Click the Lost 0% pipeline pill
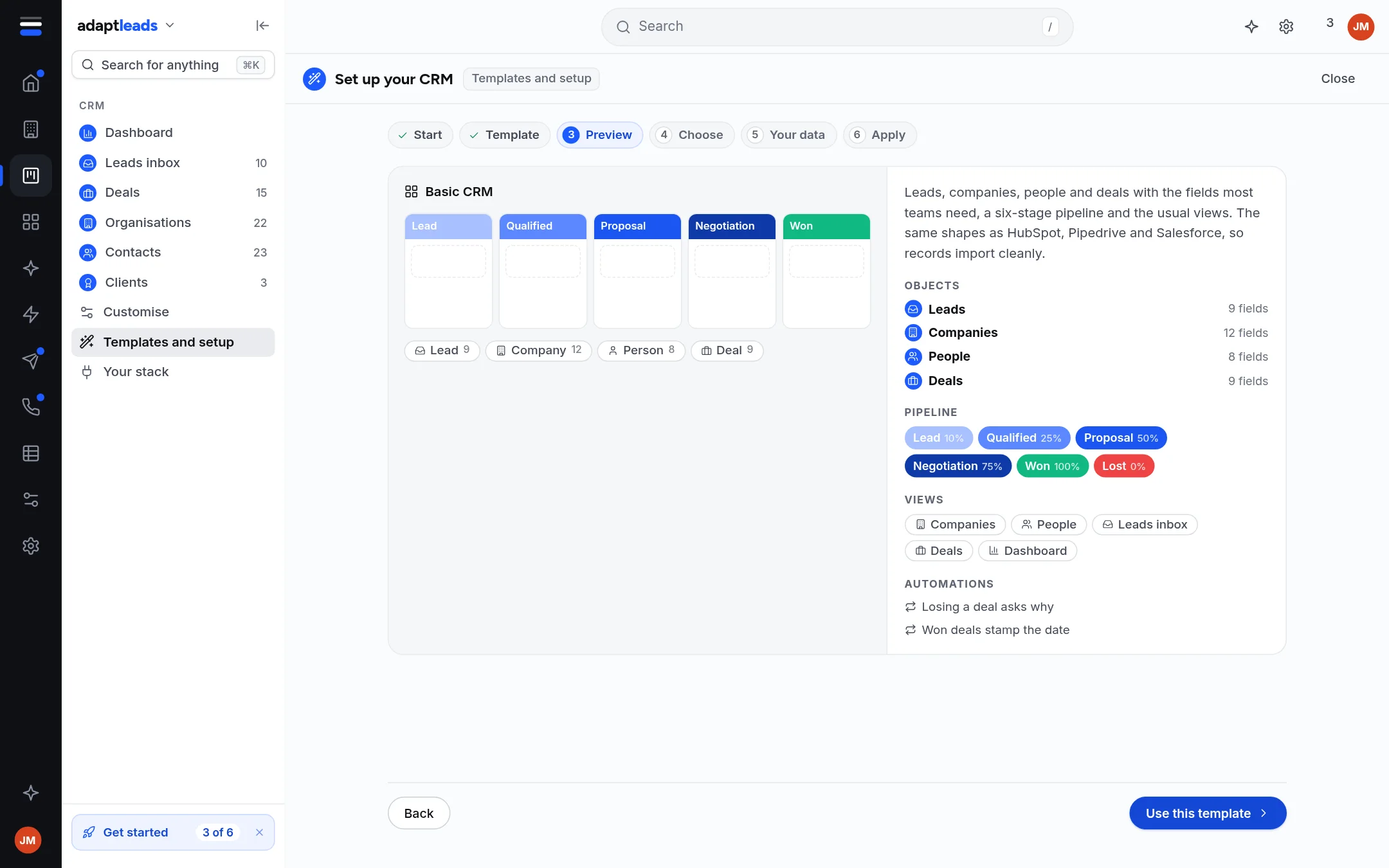 pyautogui.click(x=1123, y=466)
